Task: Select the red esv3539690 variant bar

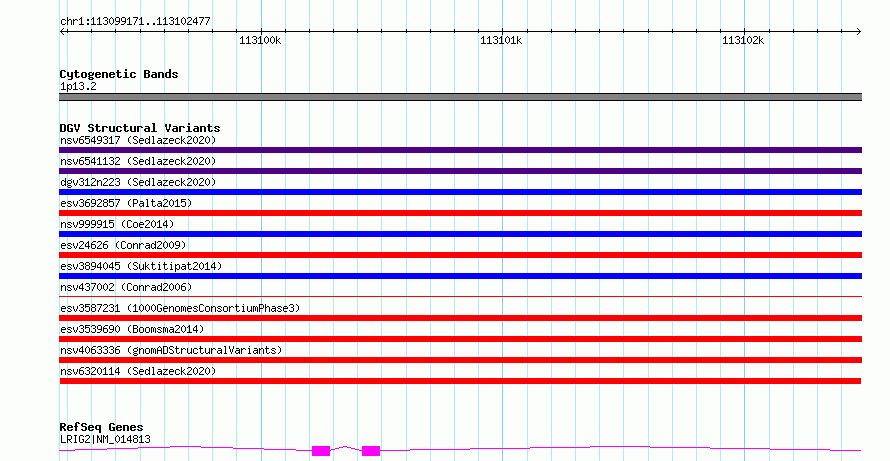Action: pos(460,339)
